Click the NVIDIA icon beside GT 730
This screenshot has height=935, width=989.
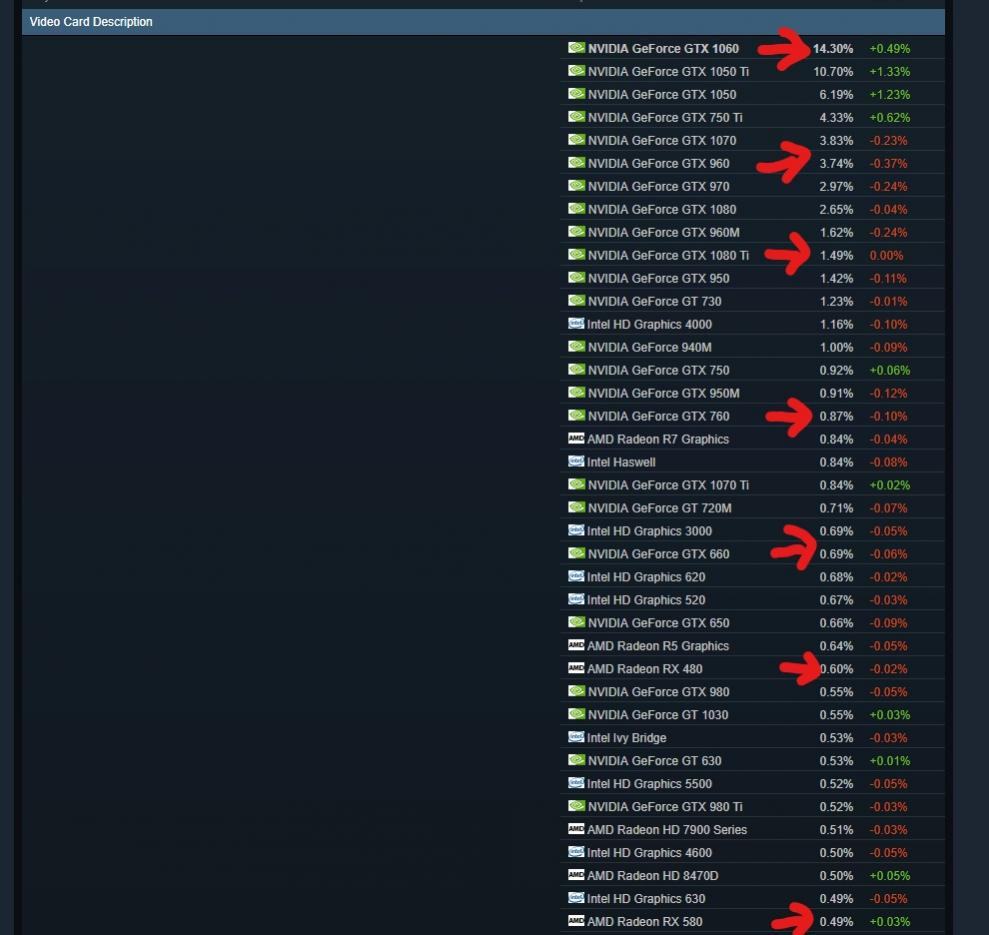(x=576, y=300)
